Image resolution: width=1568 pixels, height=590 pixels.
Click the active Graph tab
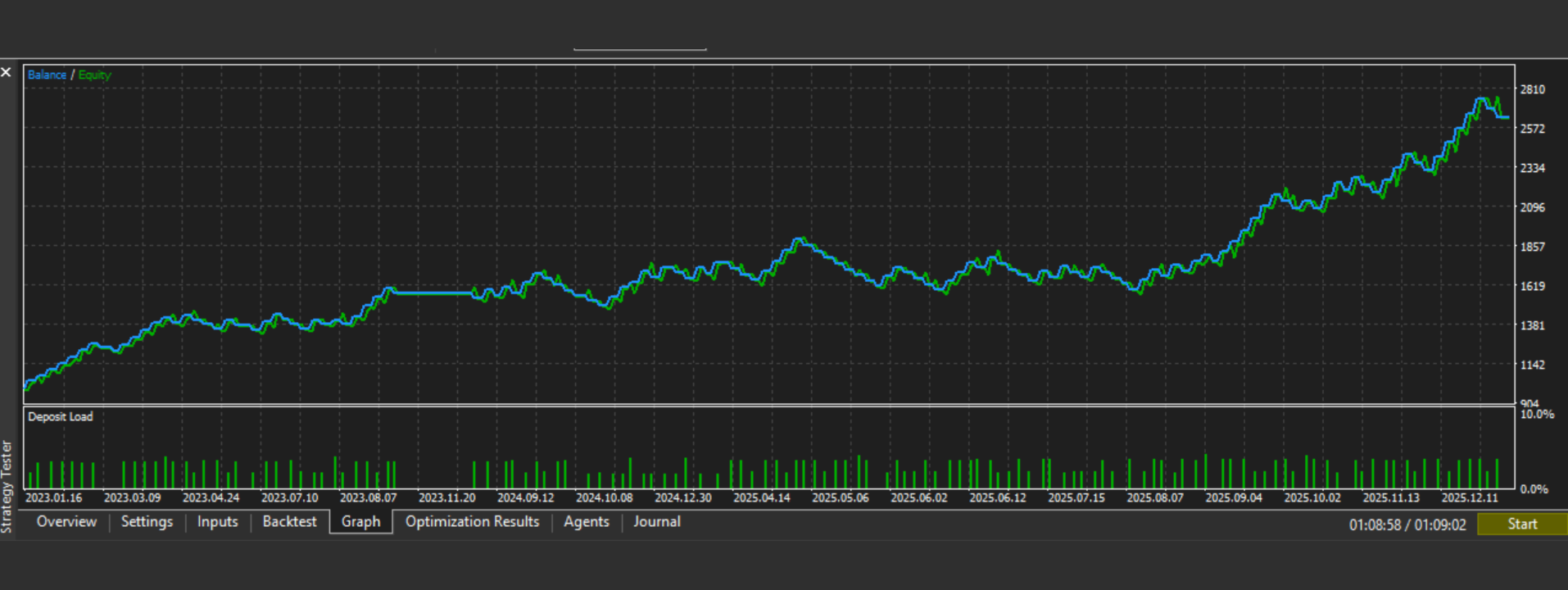[x=360, y=522]
